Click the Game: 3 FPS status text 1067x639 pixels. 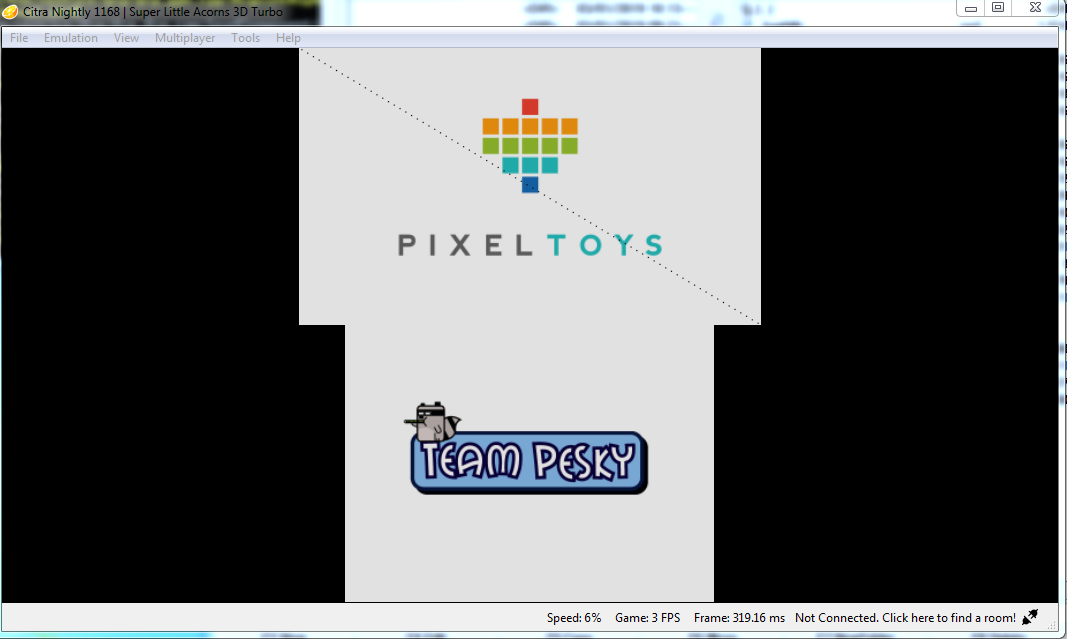648,618
